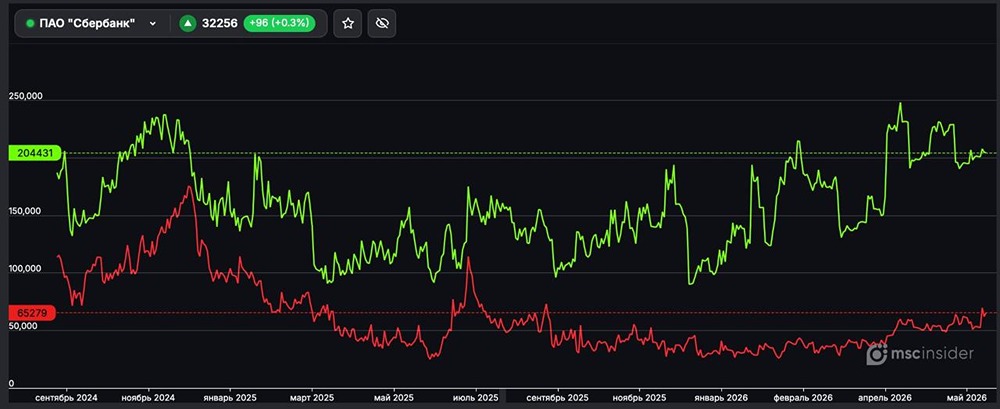Open the ПАО "Сбербанк" company dropdown

pos(91,24)
